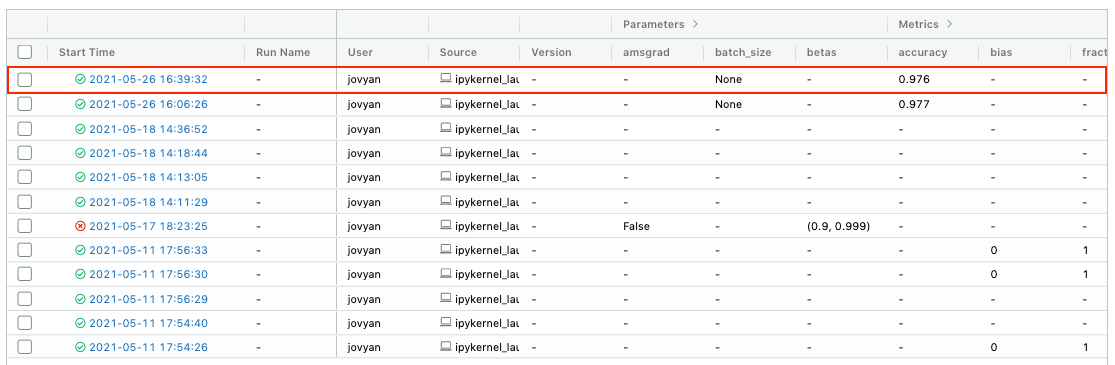Click laptop source icon in 14:11:29 row
Viewport: 1115px width, 365px height.
446,202
